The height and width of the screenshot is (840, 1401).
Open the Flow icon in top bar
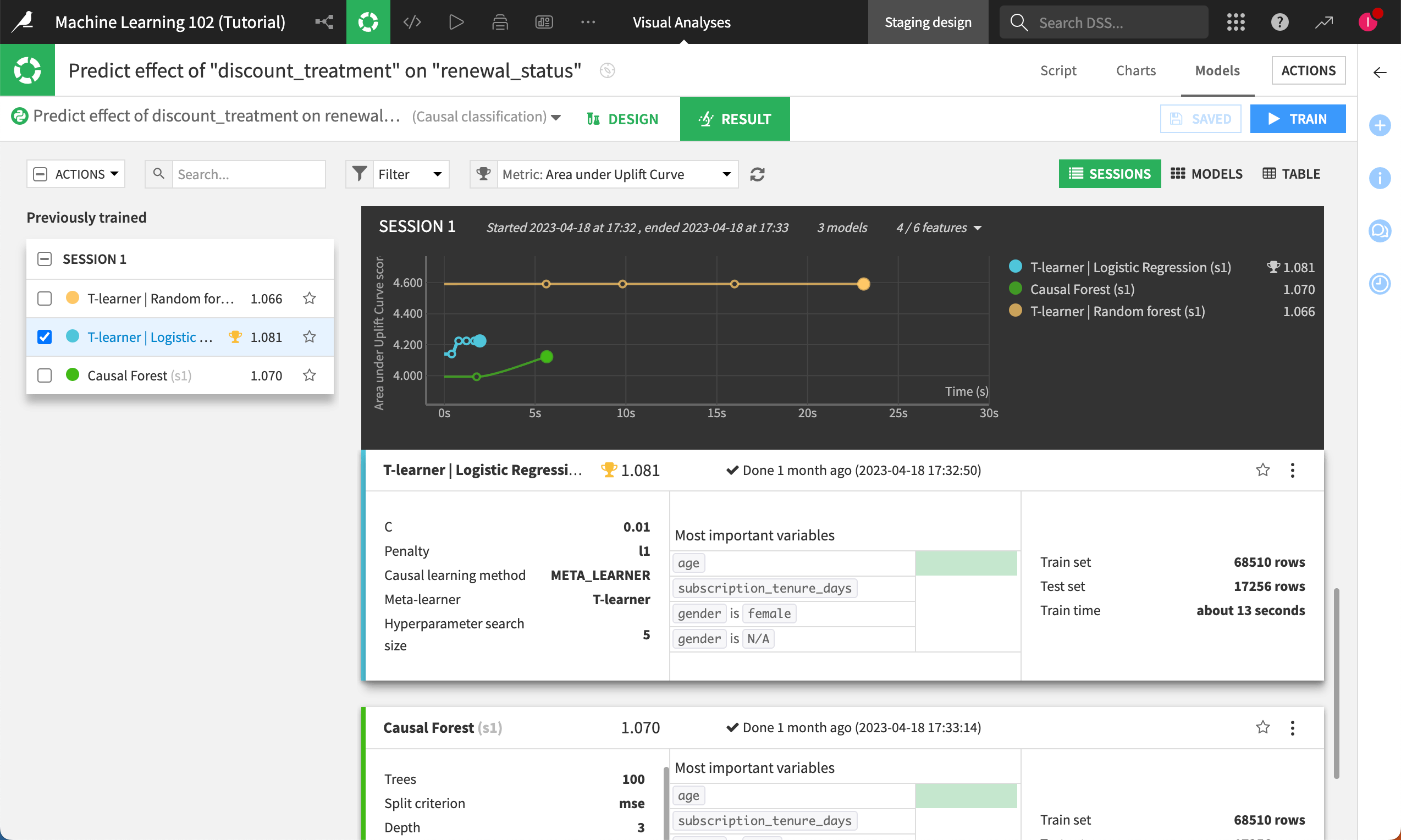point(324,22)
